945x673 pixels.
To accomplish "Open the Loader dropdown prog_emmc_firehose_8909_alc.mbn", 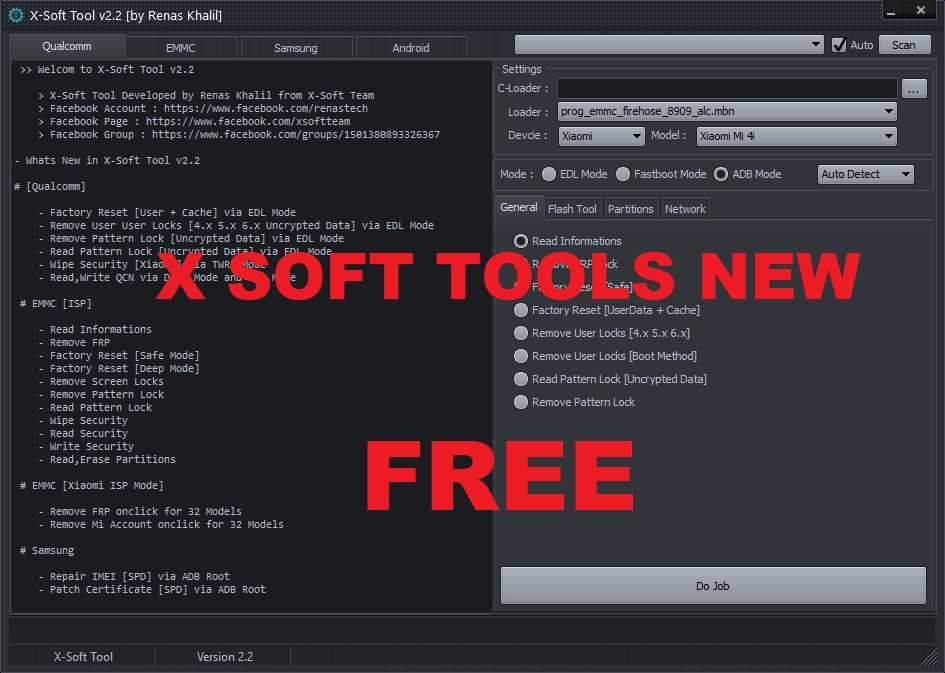I will [727, 111].
